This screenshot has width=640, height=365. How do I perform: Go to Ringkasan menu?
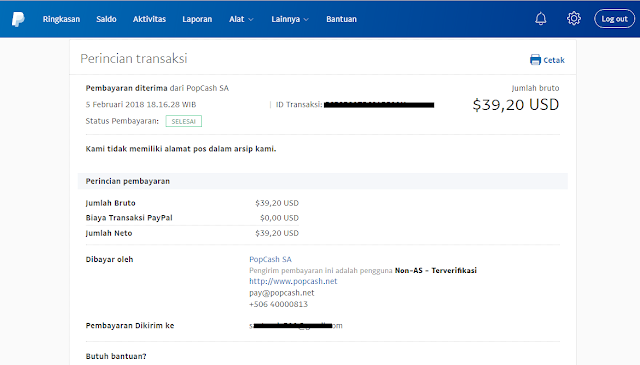tap(61, 19)
